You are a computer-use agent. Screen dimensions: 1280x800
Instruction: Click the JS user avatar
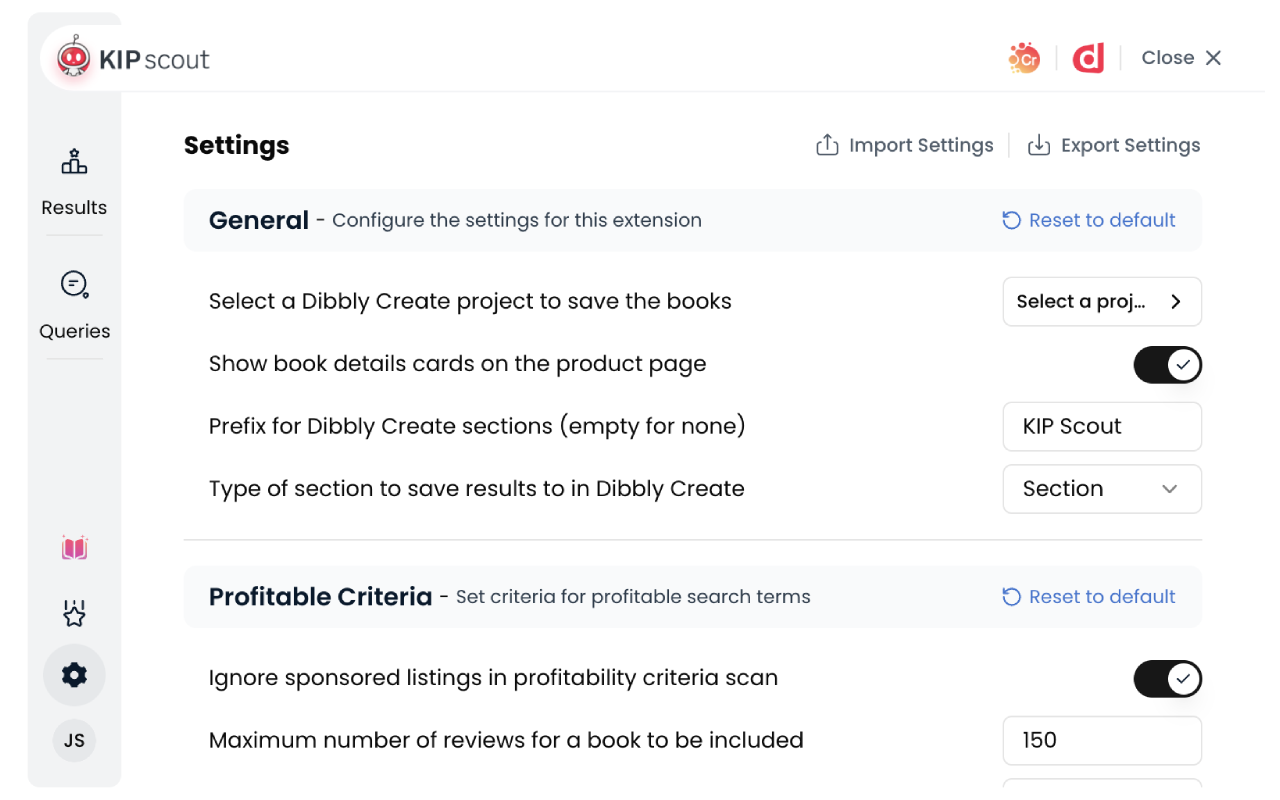point(74,741)
